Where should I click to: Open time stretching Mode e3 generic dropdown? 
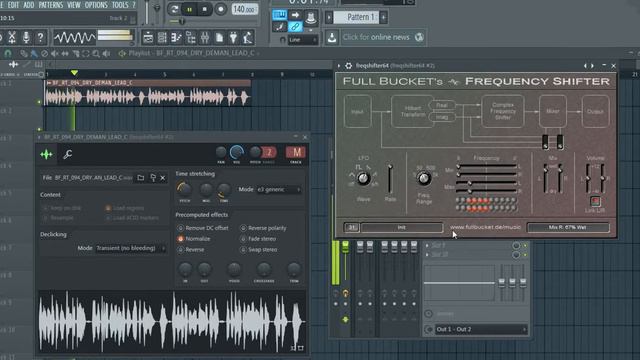tap(278, 189)
